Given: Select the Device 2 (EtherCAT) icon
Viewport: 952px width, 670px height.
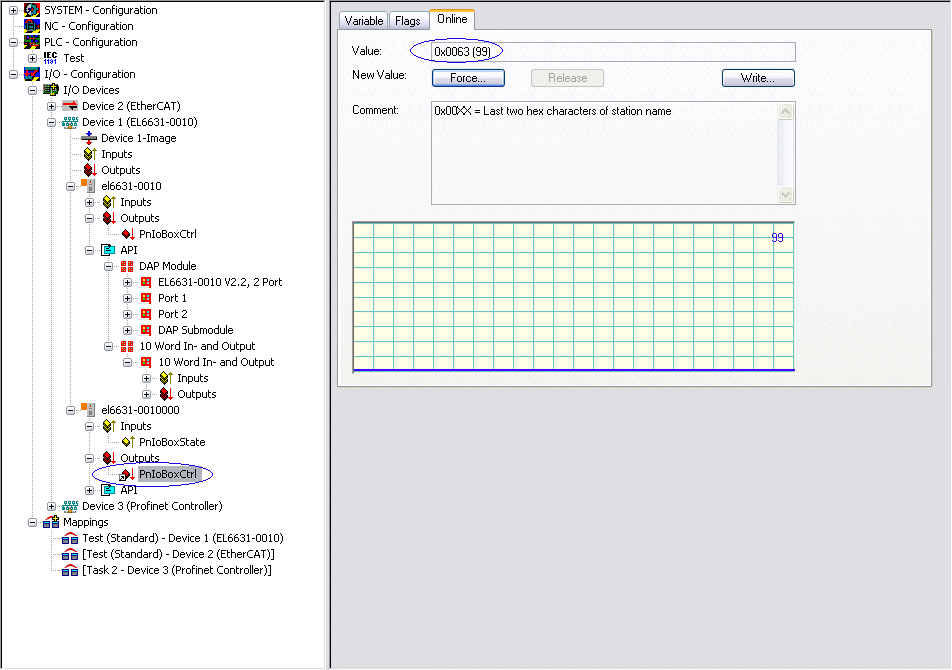Looking at the screenshot, I should (x=70, y=106).
